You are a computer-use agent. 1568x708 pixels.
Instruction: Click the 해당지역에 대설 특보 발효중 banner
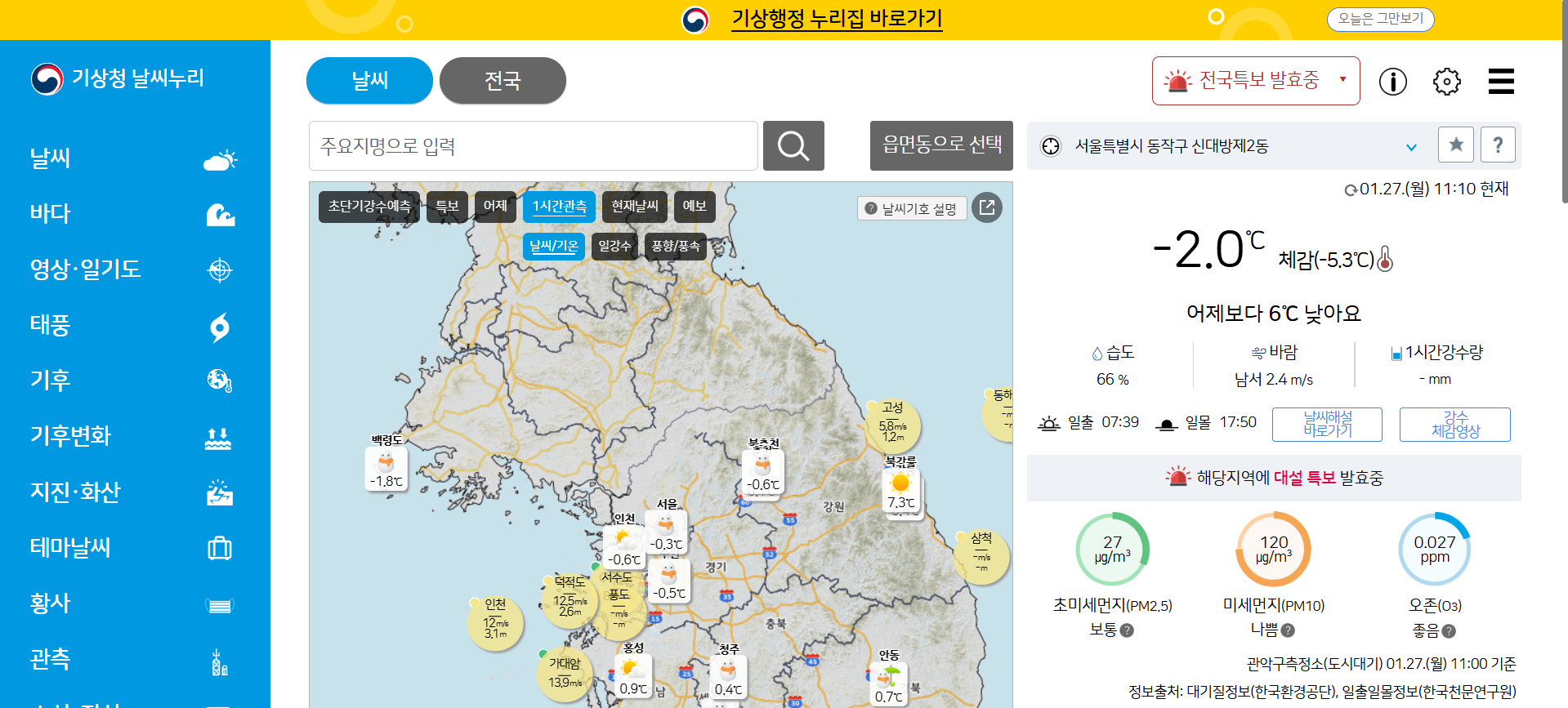[1274, 478]
